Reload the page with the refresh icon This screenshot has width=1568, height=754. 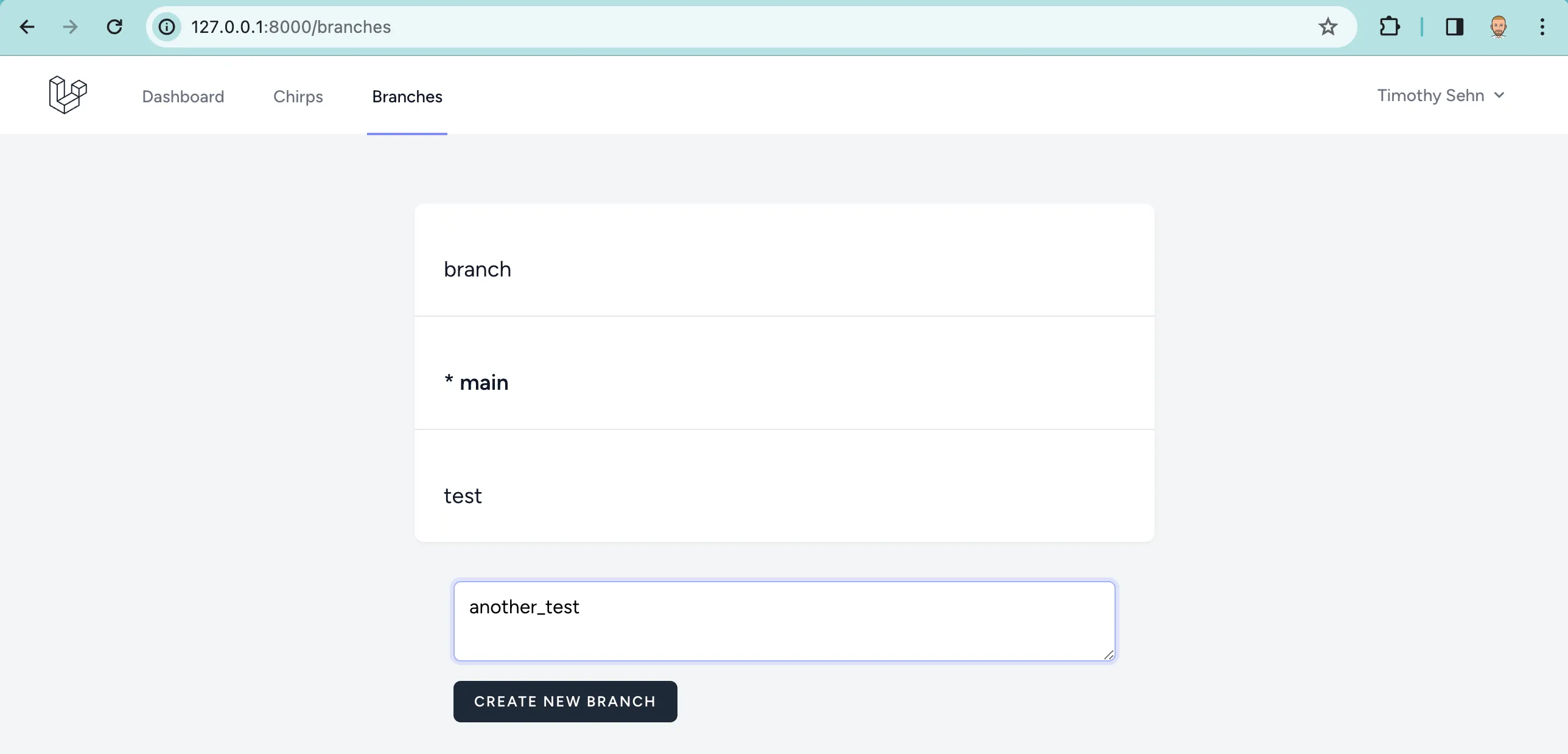coord(114,26)
